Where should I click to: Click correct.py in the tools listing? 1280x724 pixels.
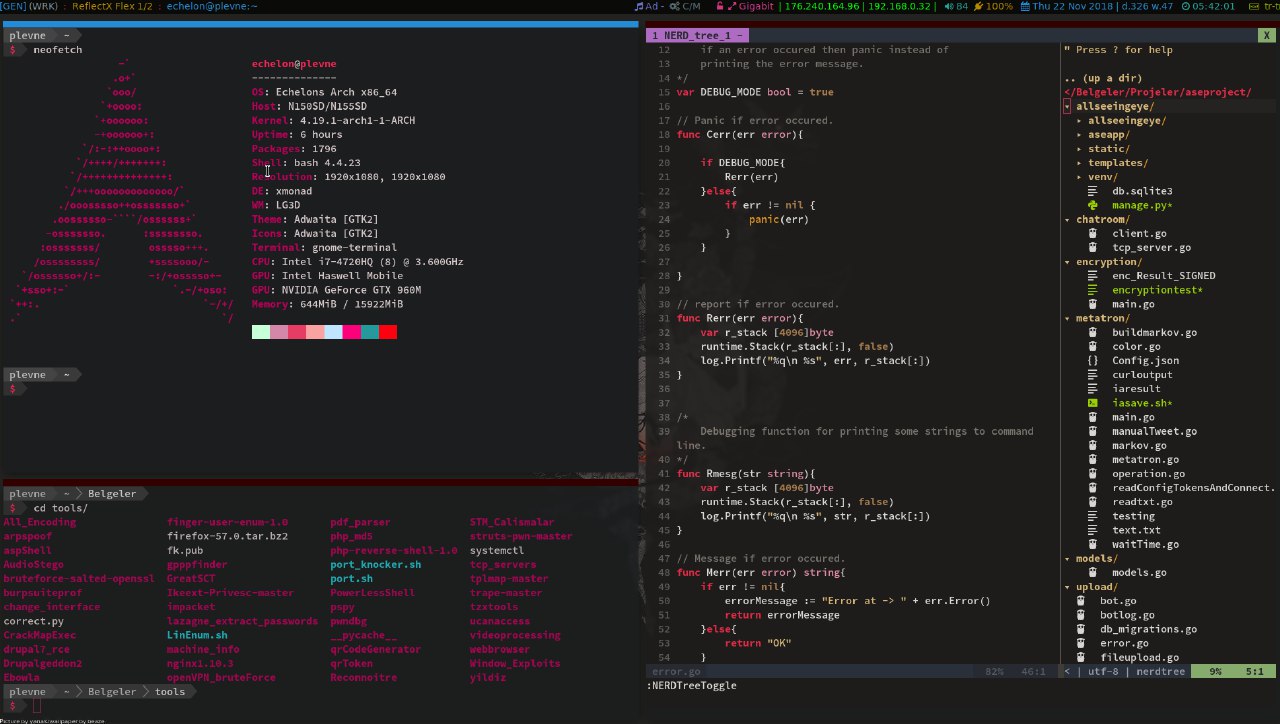click(34, 621)
